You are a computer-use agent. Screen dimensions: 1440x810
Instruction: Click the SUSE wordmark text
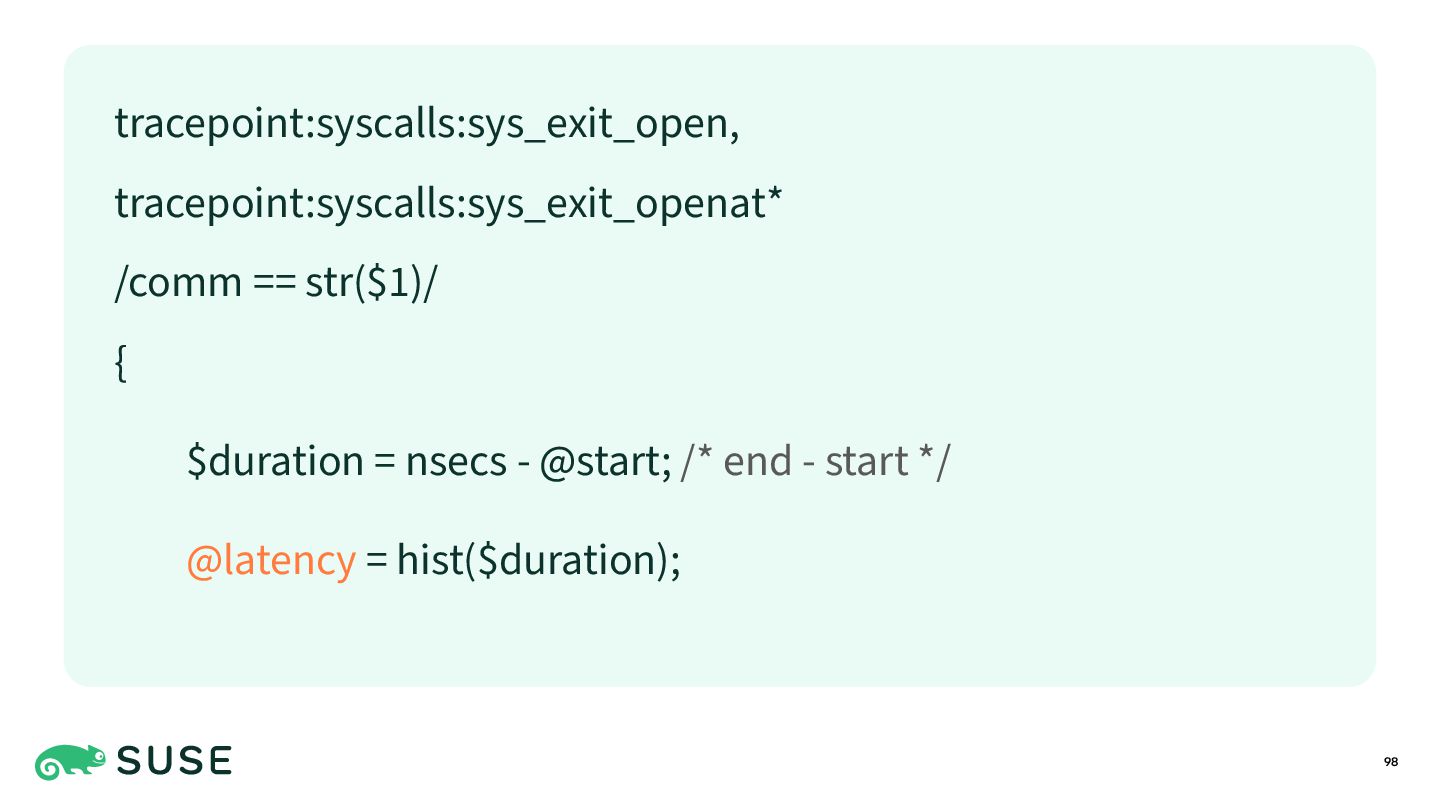[175, 762]
